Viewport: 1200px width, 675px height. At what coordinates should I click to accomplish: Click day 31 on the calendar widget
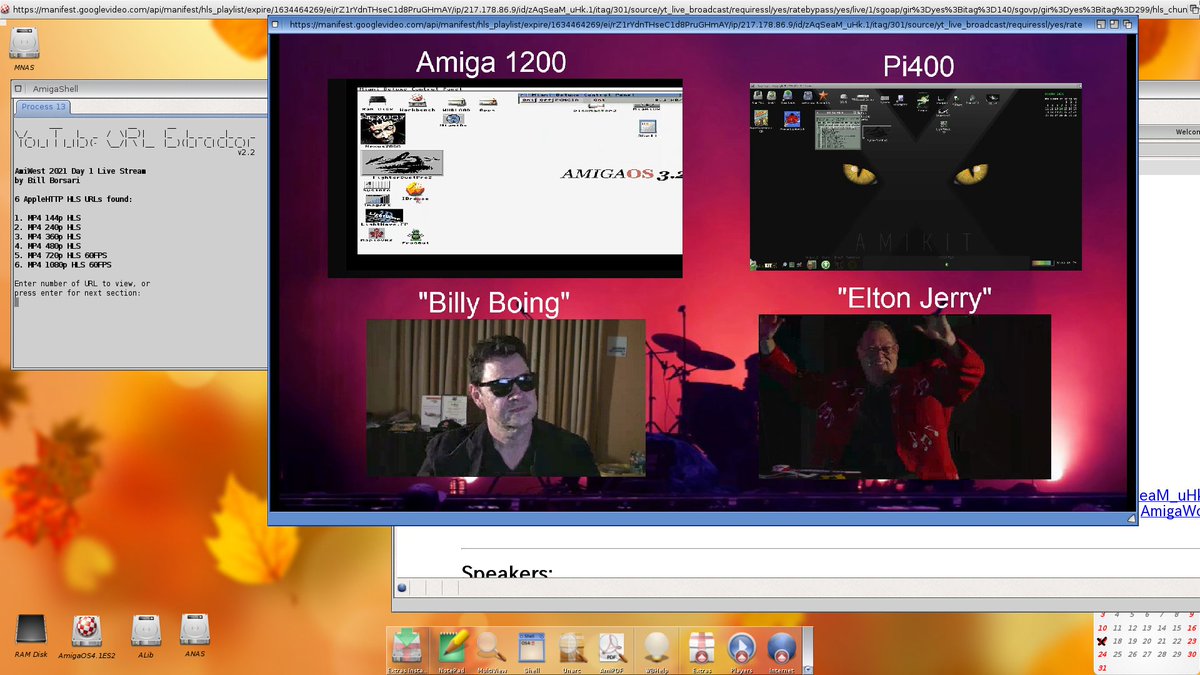point(1102,667)
